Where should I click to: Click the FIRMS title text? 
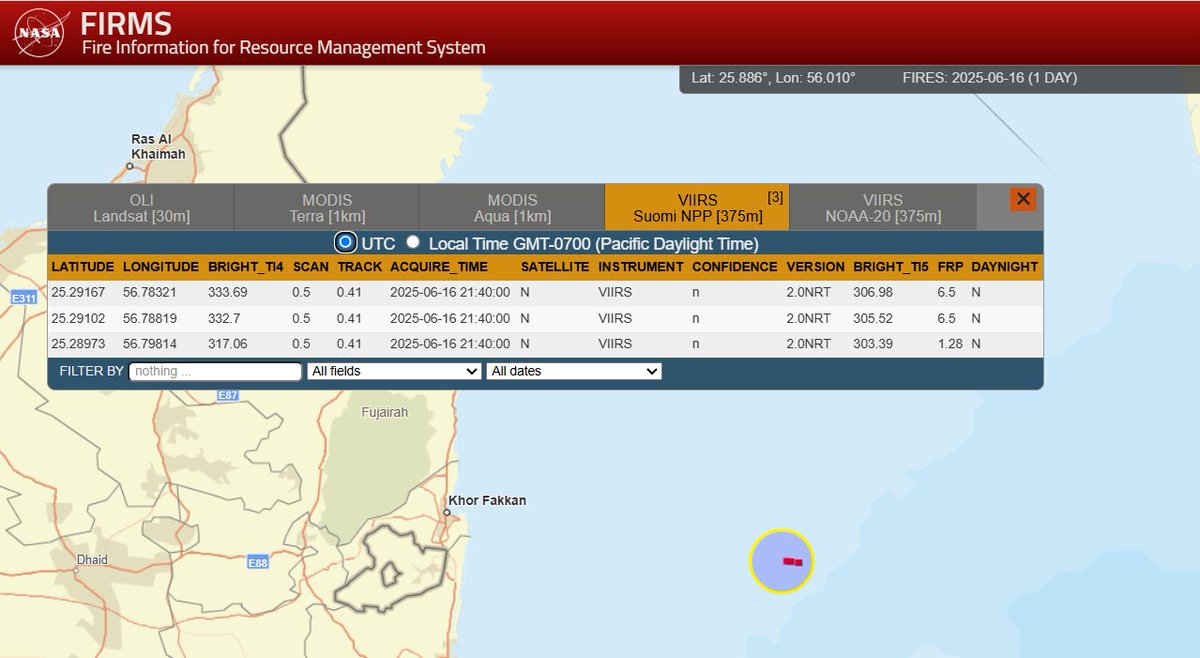pyautogui.click(x=125, y=22)
